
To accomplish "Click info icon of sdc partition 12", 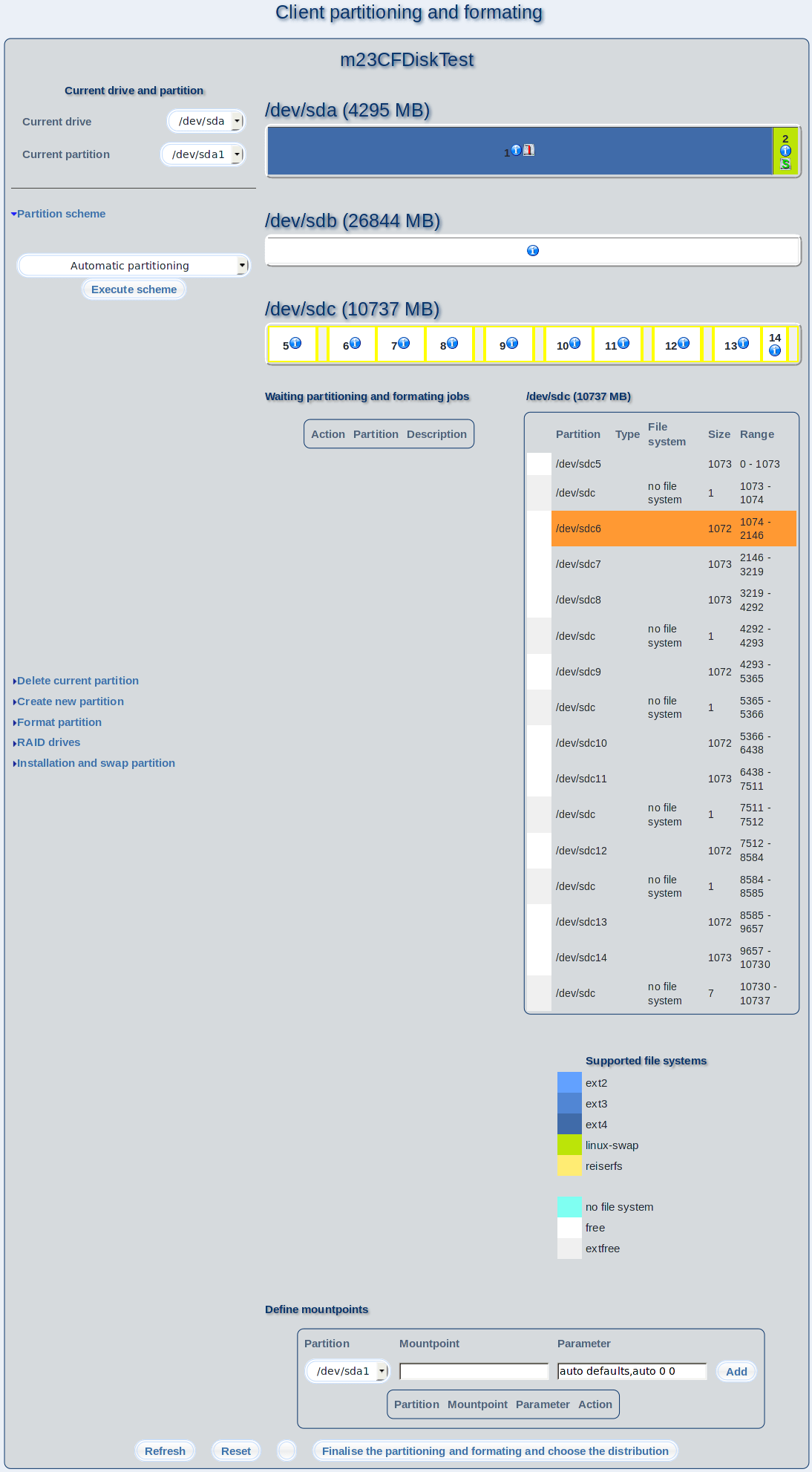I will [x=684, y=343].
